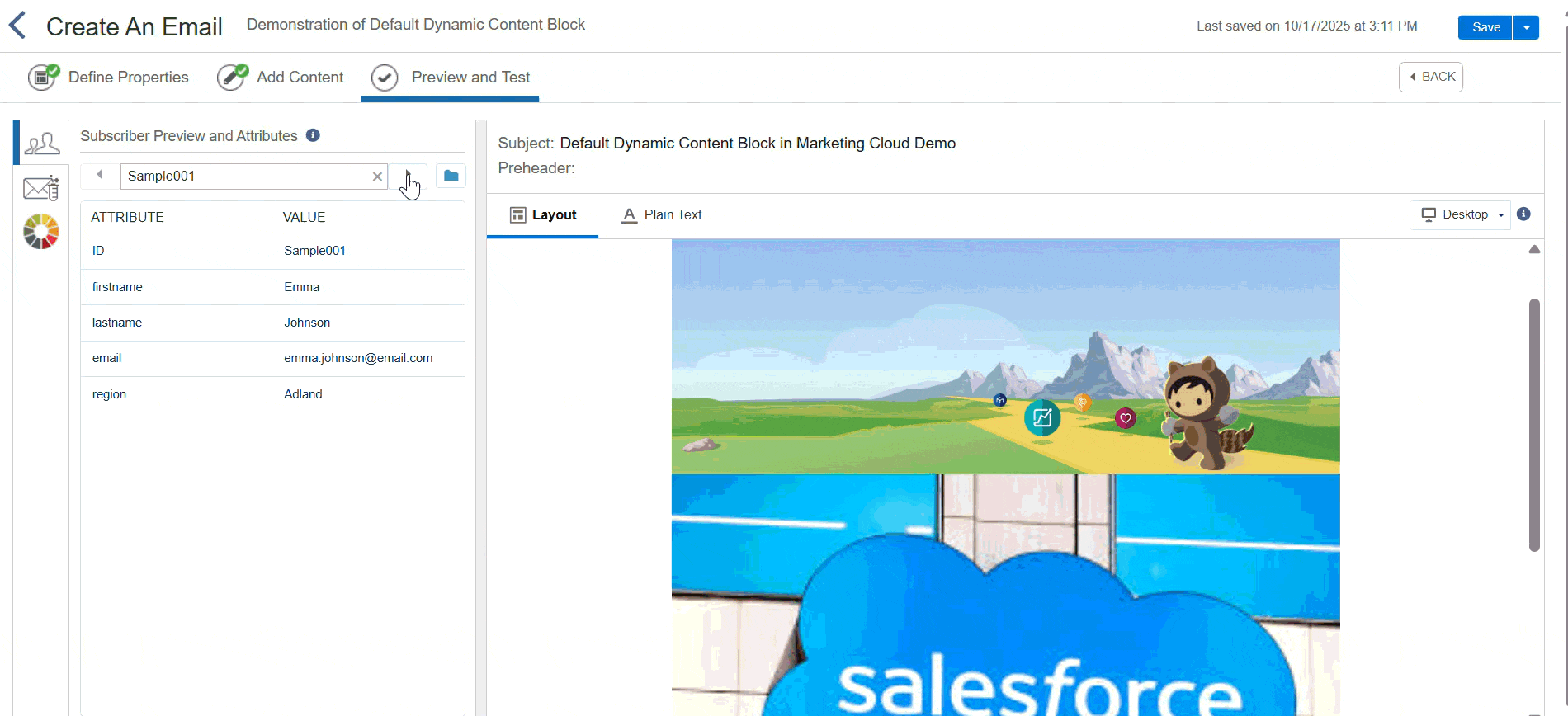Open the Test Send envelope icon
Screen dimensions: 1568x716
click(x=40, y=189)
